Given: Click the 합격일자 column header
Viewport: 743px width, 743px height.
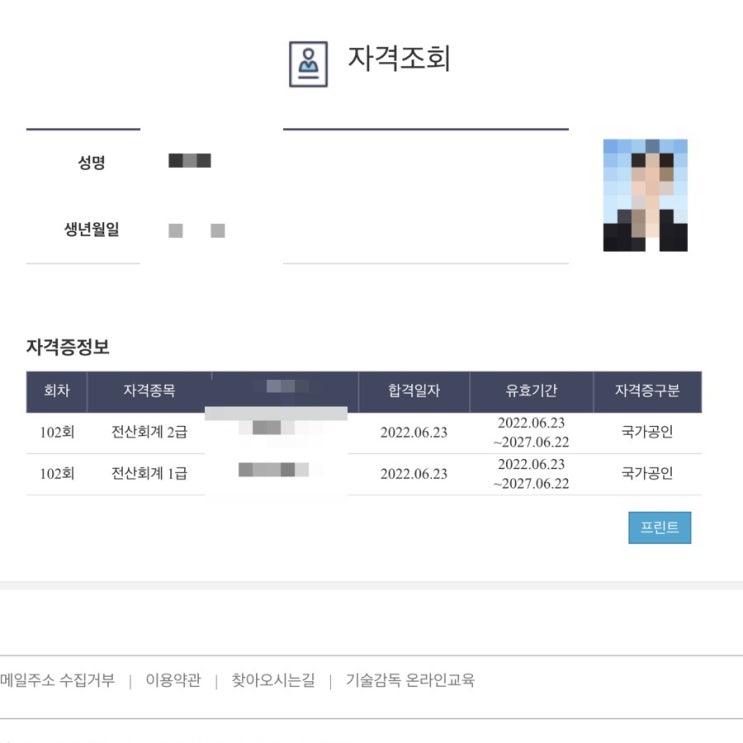Looking at the screenshot, I should 414,391.
